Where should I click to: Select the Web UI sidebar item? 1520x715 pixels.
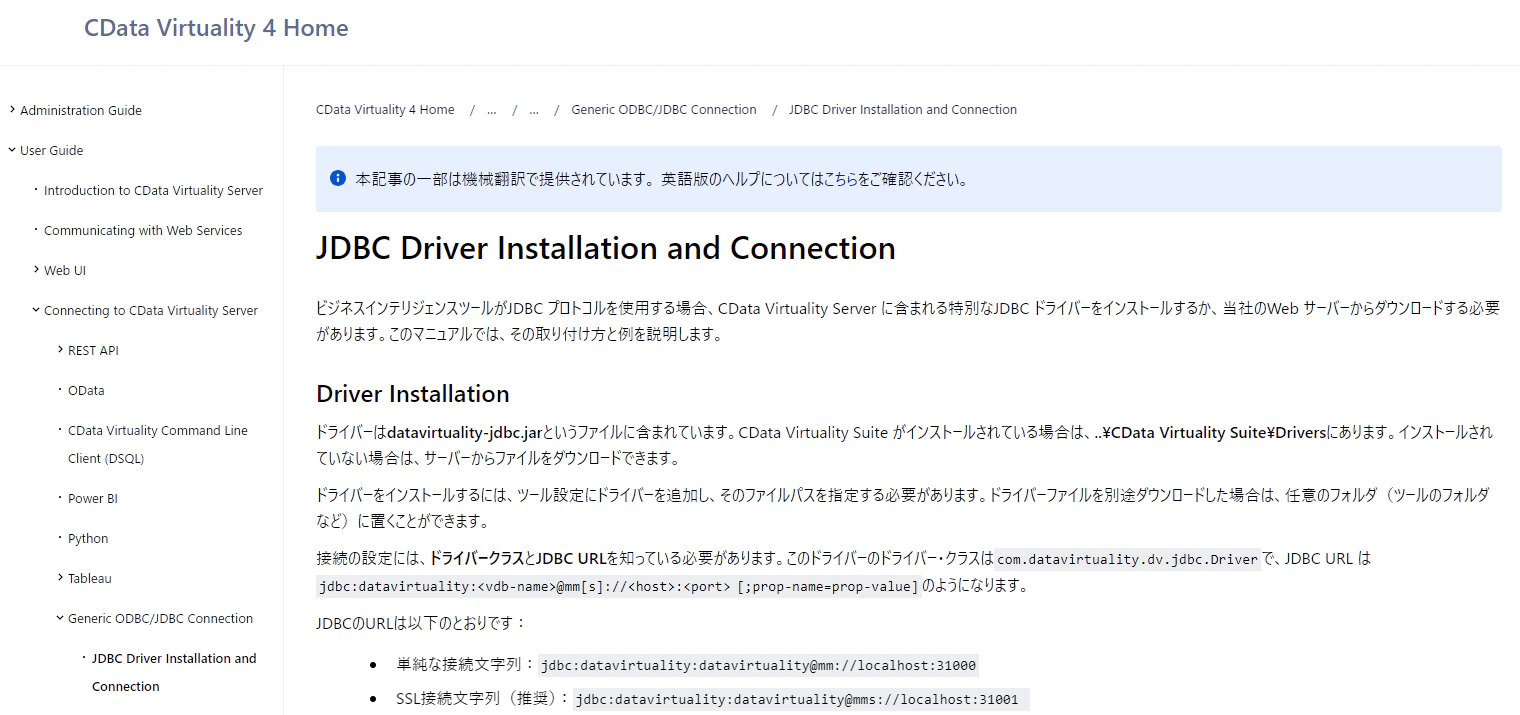coord(65,270)
